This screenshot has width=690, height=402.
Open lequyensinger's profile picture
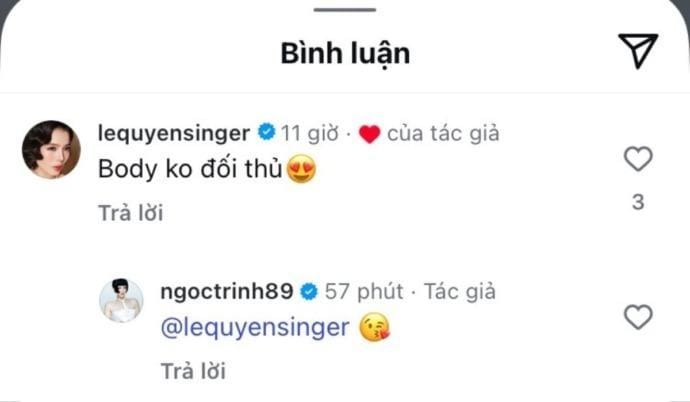pyautogui.click(x=51, y=150)
